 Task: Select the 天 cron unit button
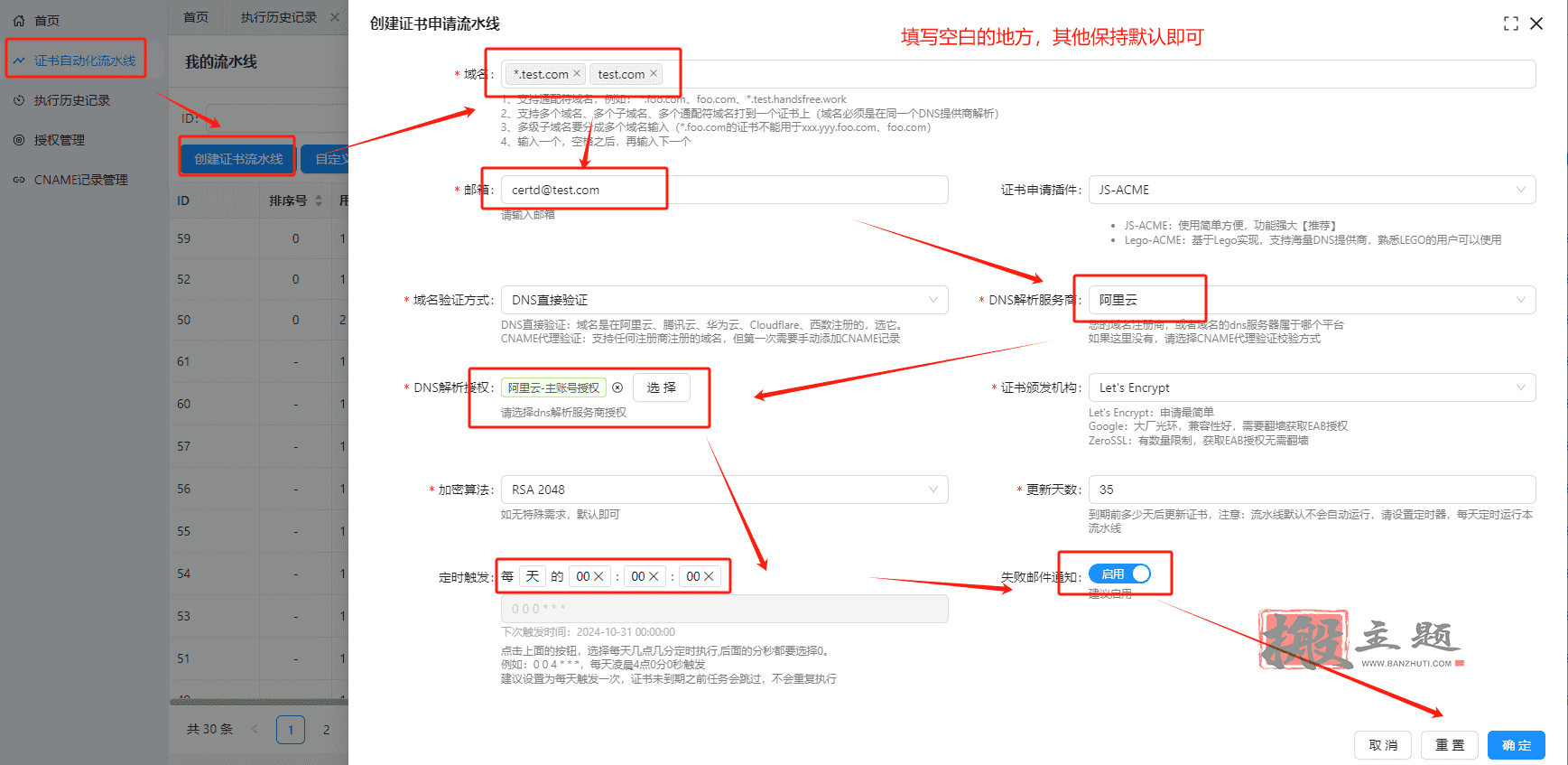(533, 576)
